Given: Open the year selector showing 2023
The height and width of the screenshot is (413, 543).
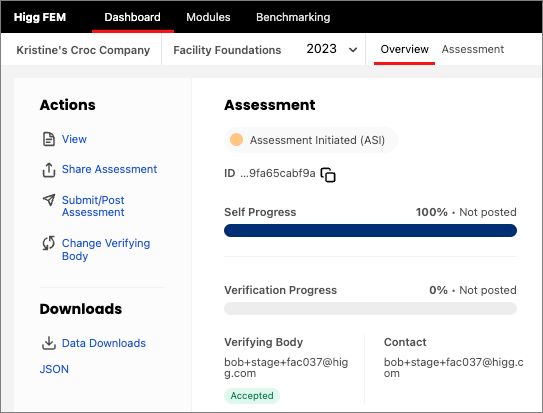Looking at the screenshot, I should tap(332, 49).
